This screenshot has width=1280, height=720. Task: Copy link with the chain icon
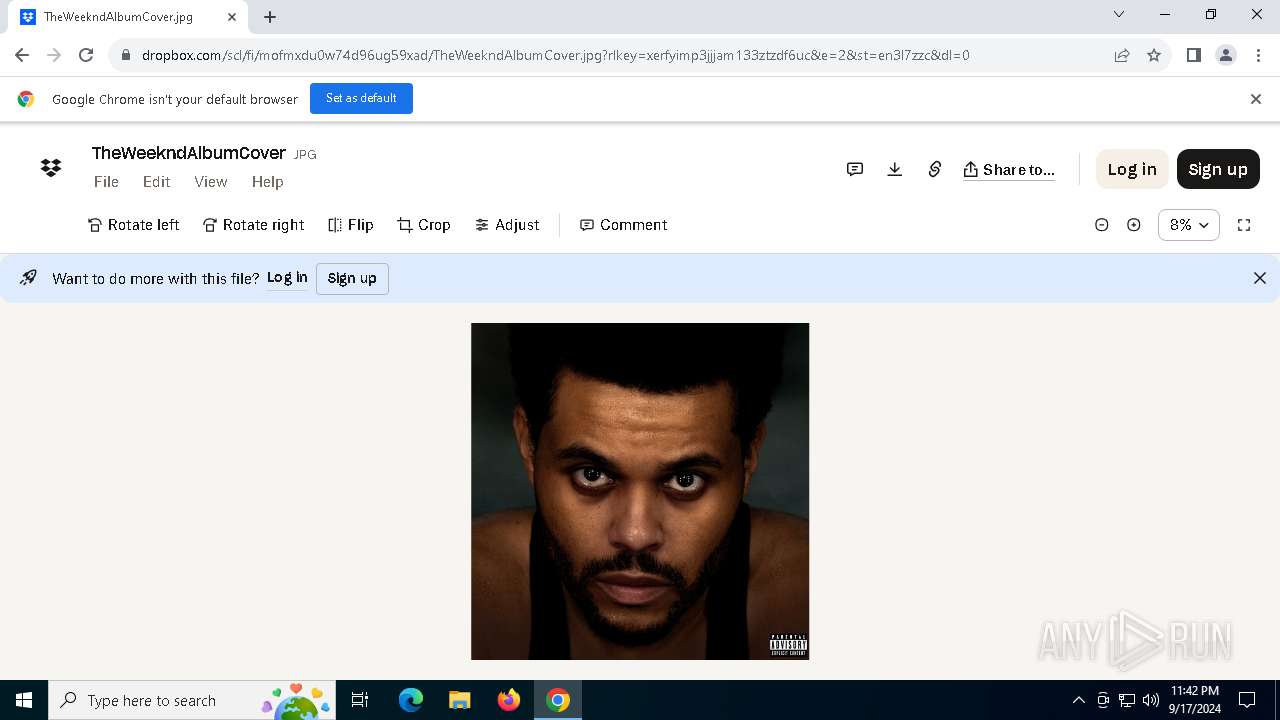pos(935,169)
